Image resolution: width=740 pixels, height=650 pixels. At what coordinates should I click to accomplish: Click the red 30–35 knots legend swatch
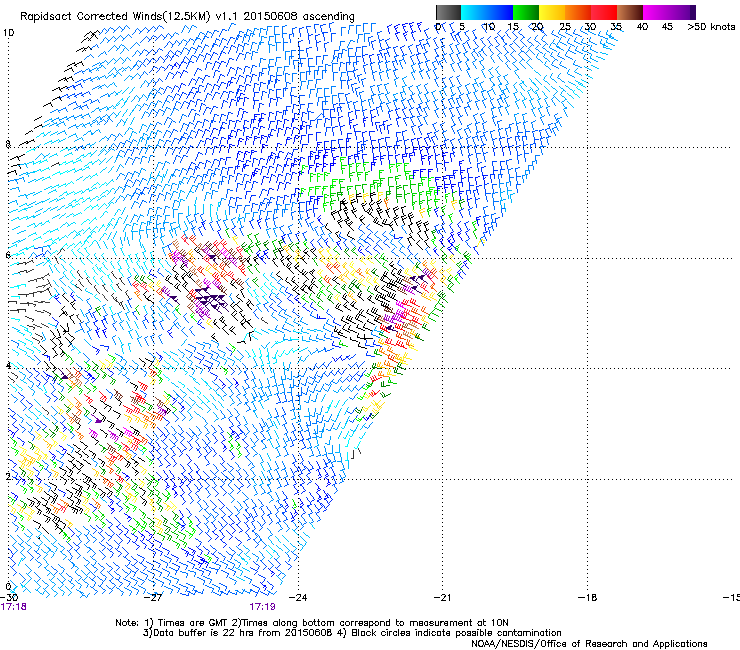[x=604, y=12]
